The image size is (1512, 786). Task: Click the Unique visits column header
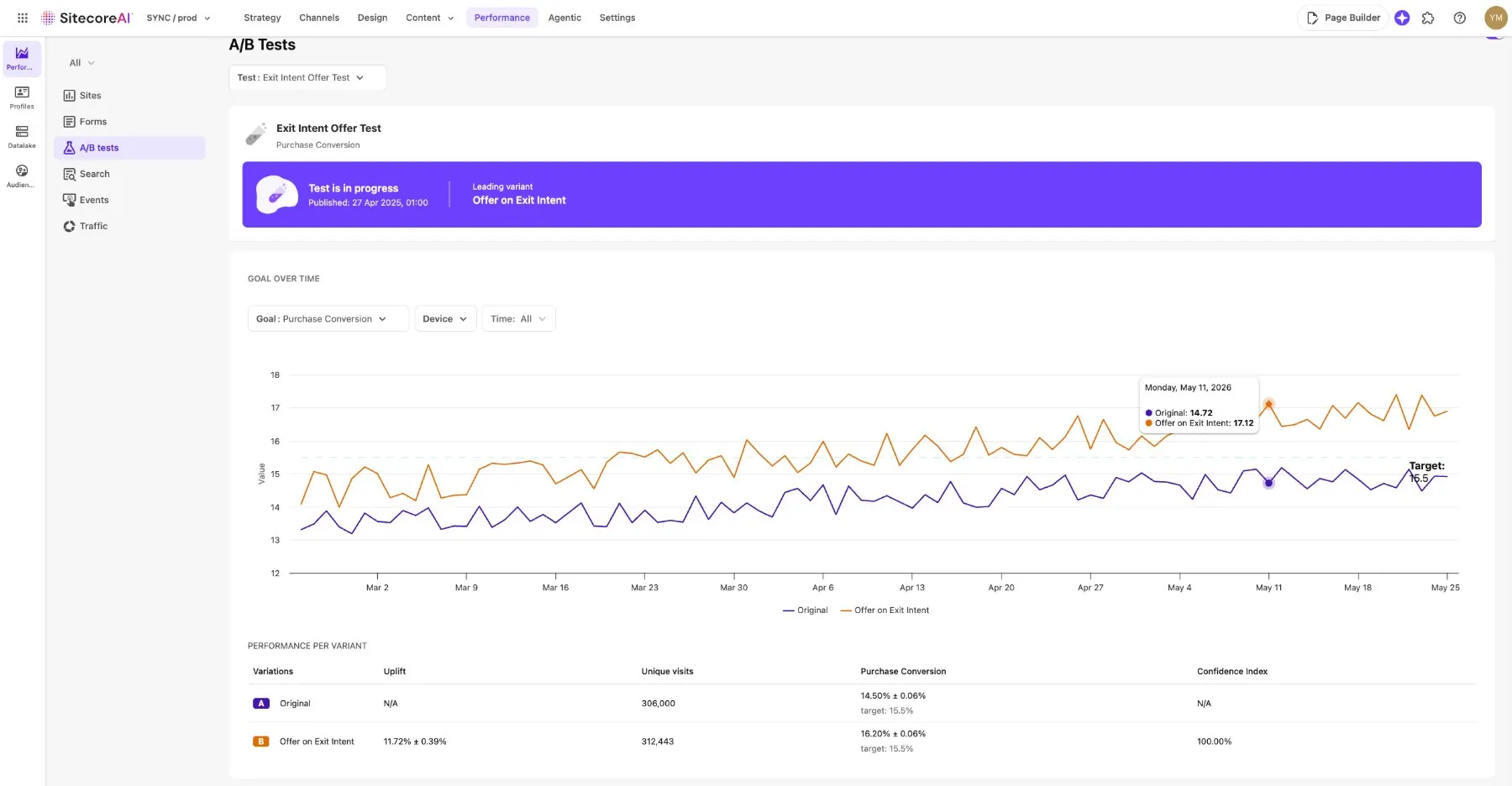tap(667, 672)
